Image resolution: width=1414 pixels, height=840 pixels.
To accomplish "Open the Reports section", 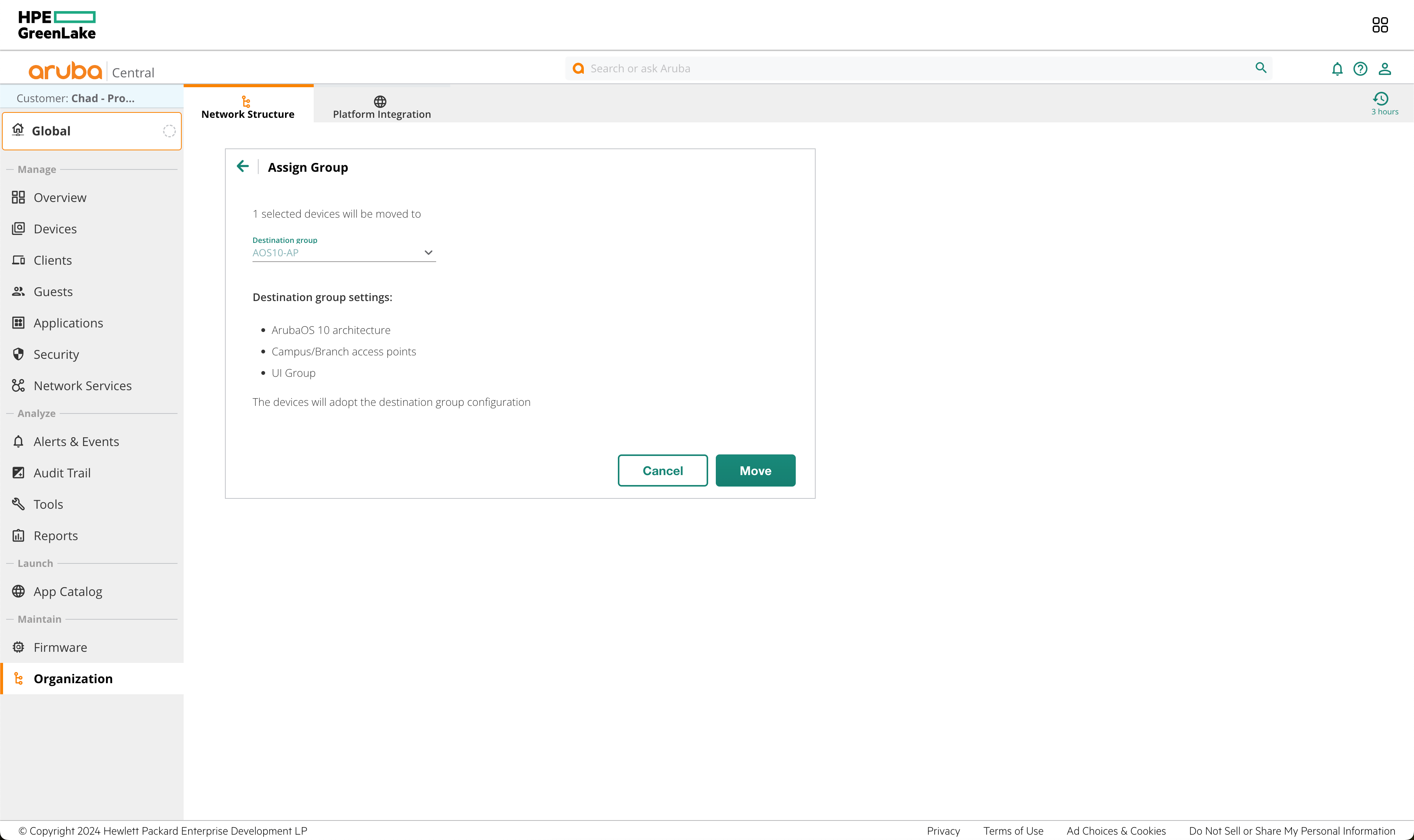I will (x=55, y=535).
